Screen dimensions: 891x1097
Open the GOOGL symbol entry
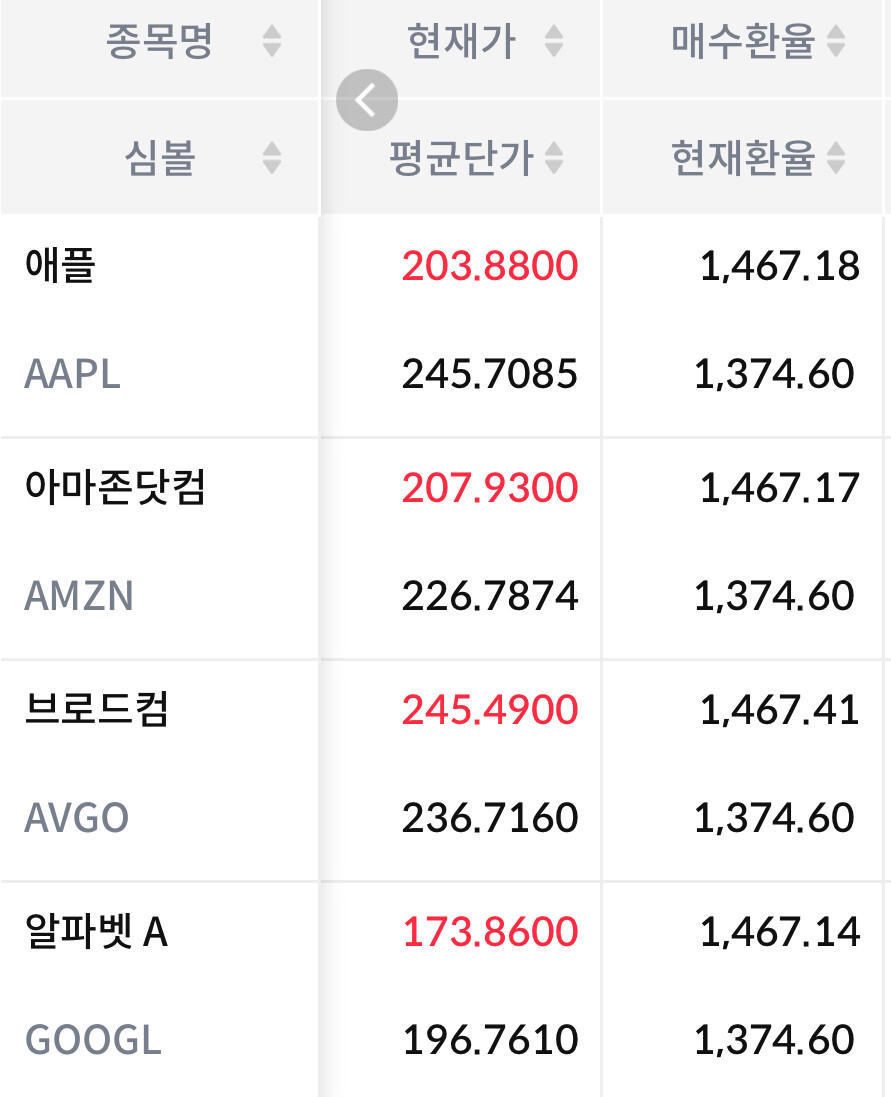coord(93,1040)
